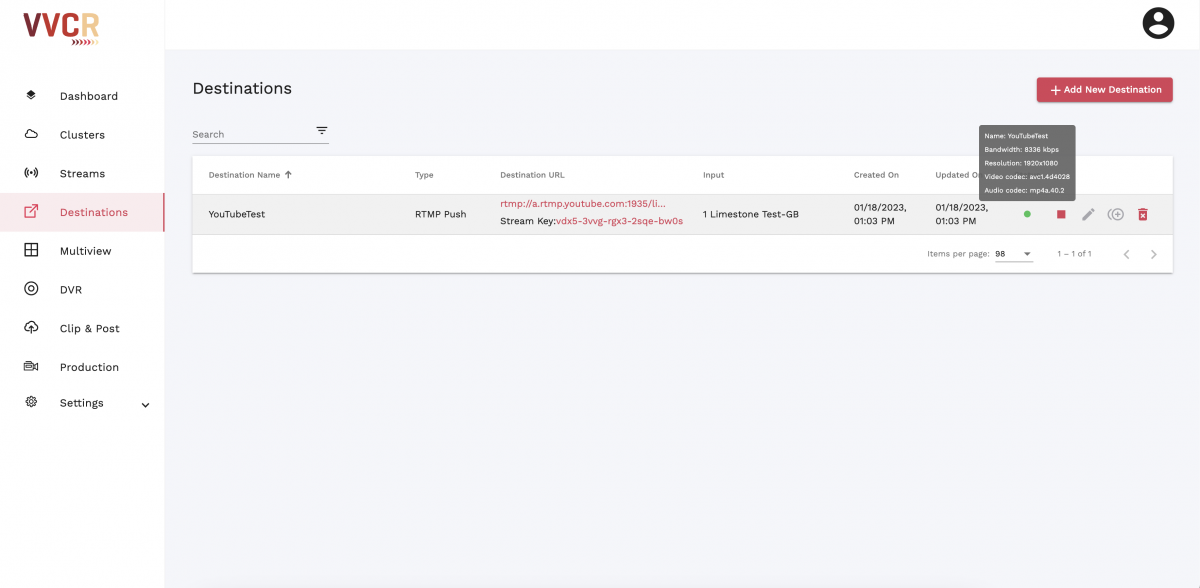This screenshot has height=588, width=1200.
Task: Click the Input column header
Action: click(713, 175)
